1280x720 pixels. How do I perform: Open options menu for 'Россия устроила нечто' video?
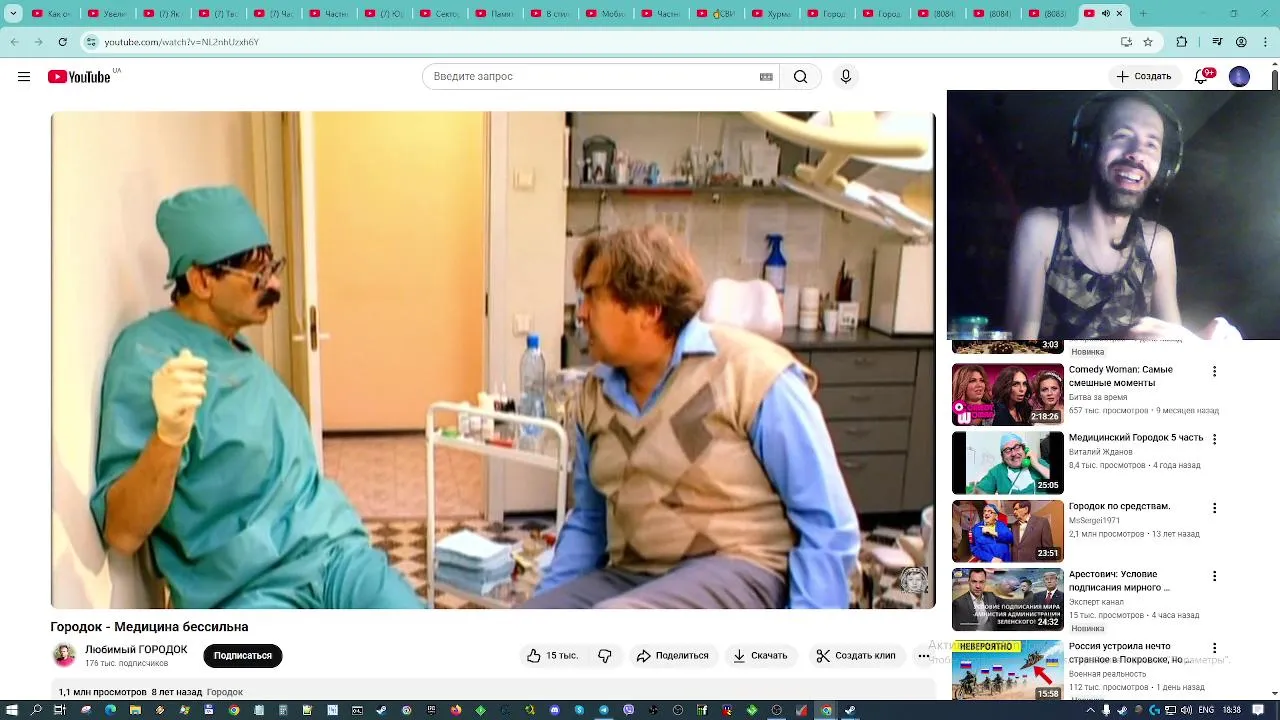[x=1215, y=648]
